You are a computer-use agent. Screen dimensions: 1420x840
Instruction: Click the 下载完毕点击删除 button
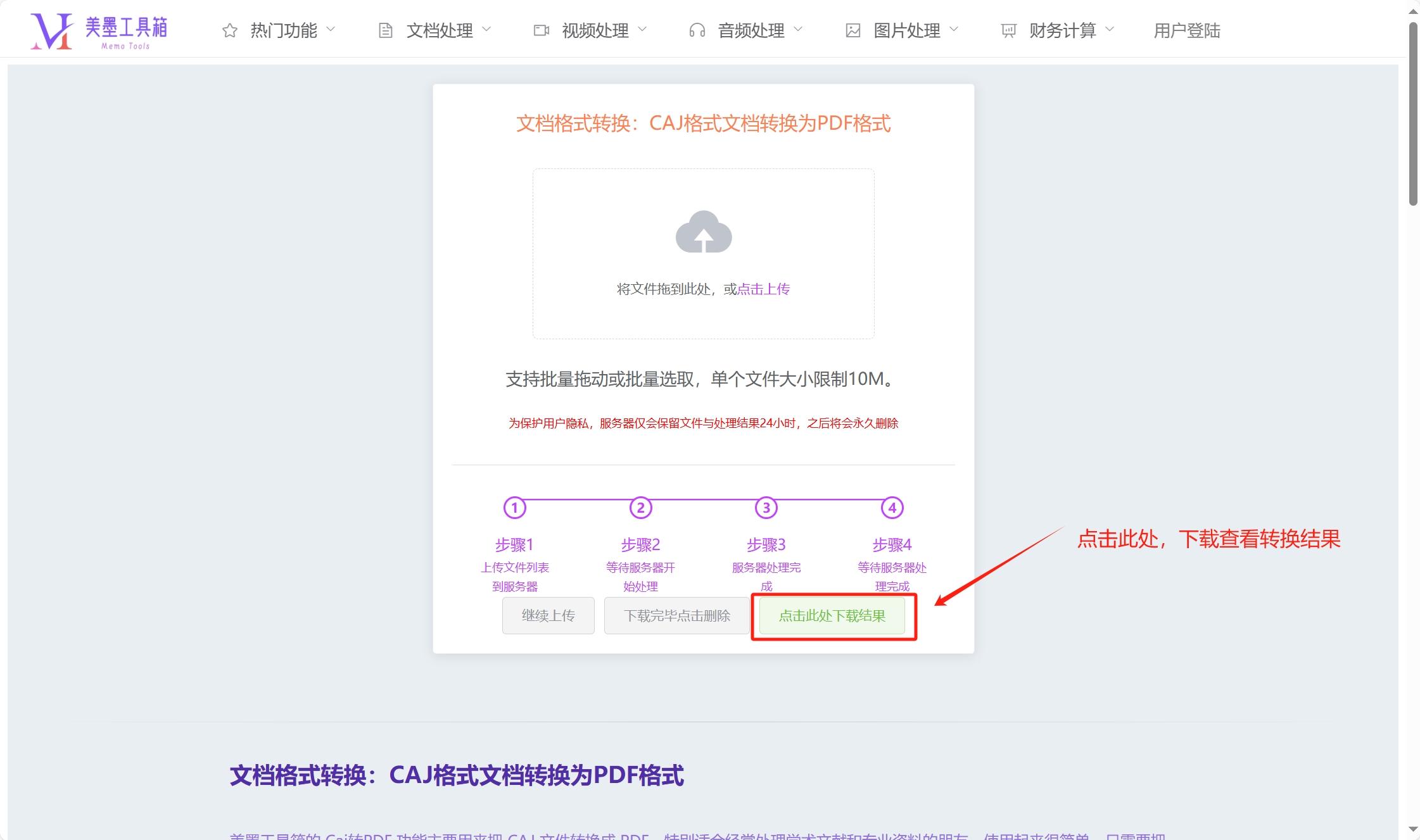click(676, 615)
